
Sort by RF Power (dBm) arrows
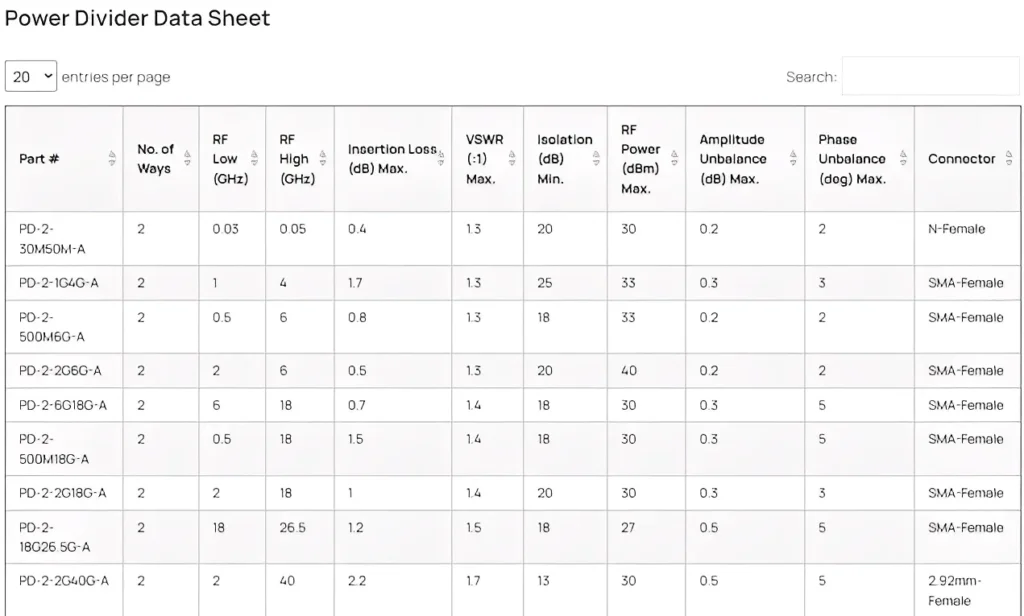coord(674,159)
